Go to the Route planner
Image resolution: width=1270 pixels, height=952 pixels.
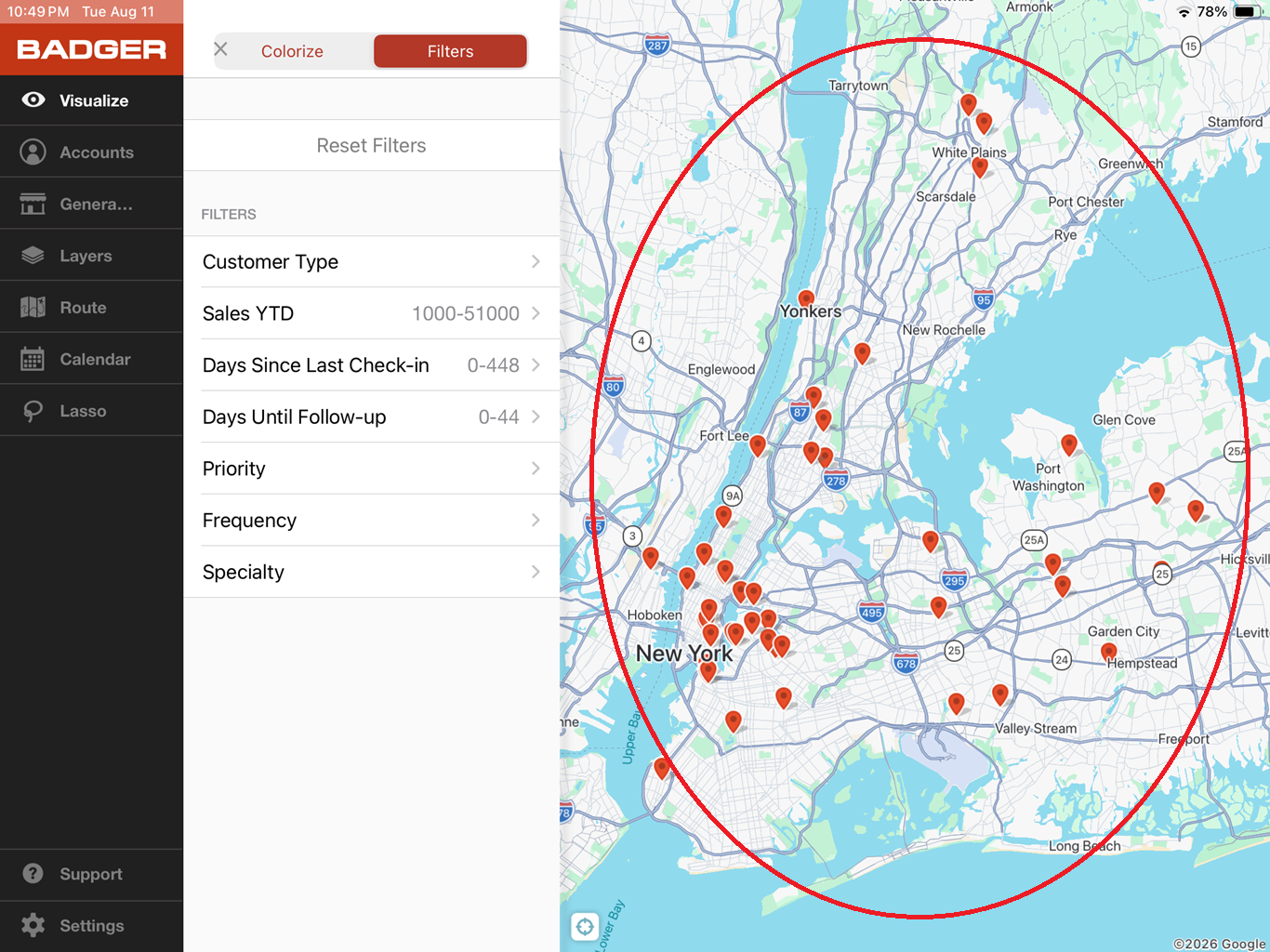[91, 307]
